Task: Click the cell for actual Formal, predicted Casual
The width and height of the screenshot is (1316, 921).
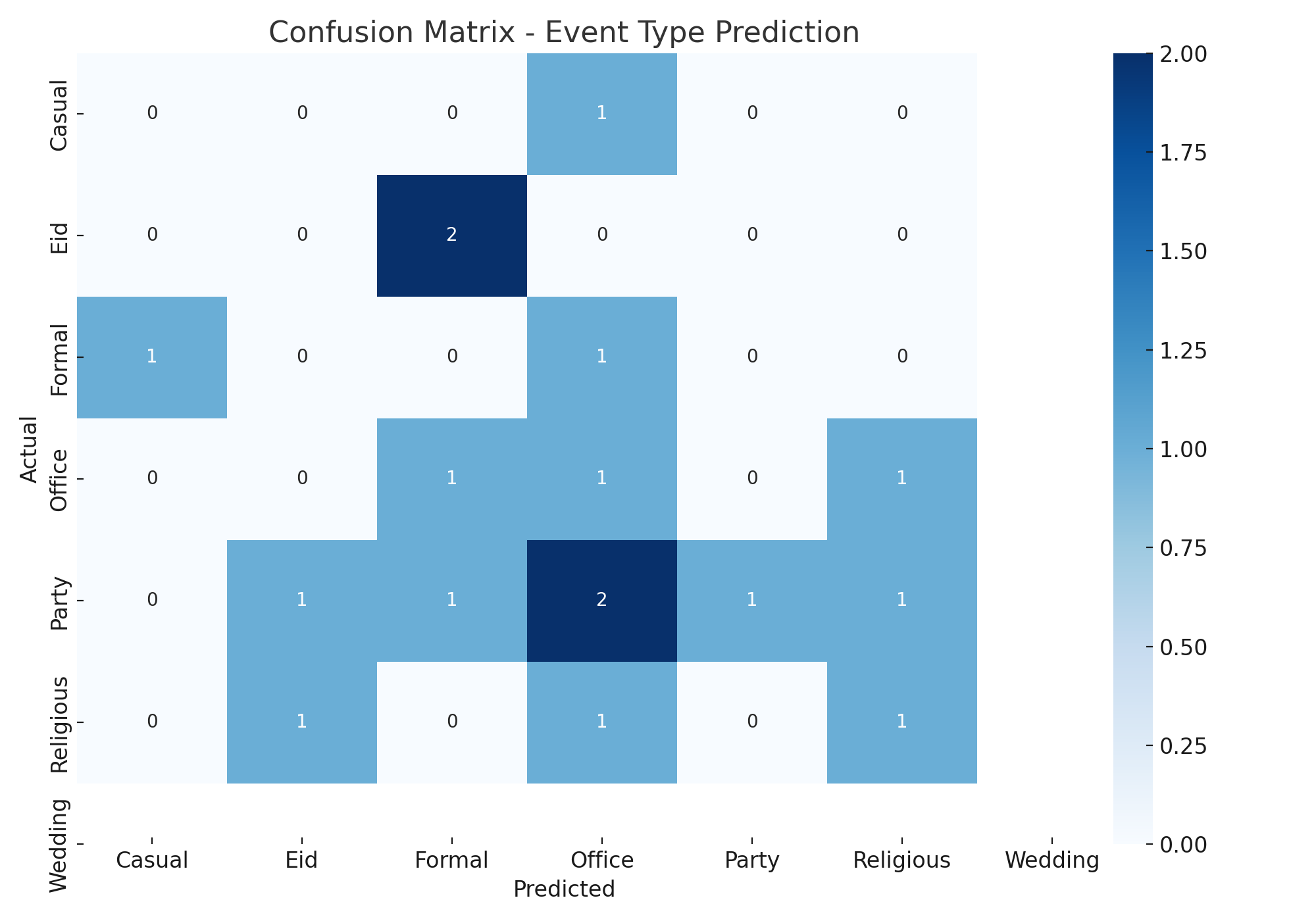Action: click(x=152, y=357)
